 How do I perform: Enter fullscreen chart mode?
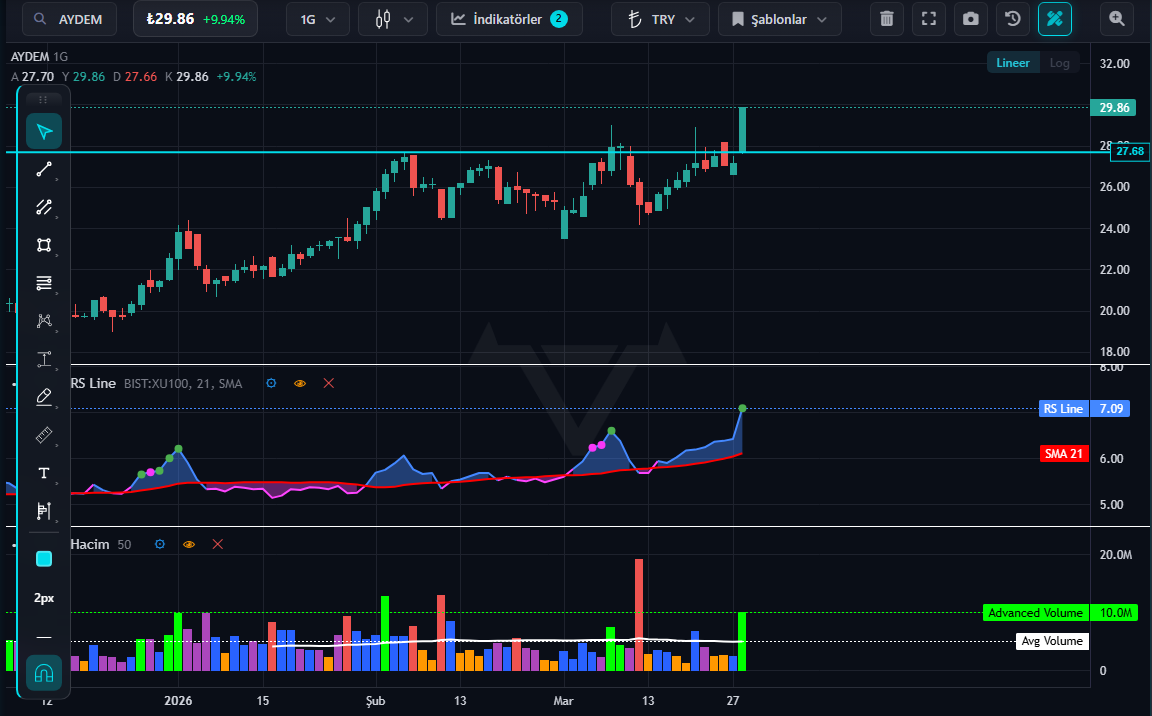point(929,19)
